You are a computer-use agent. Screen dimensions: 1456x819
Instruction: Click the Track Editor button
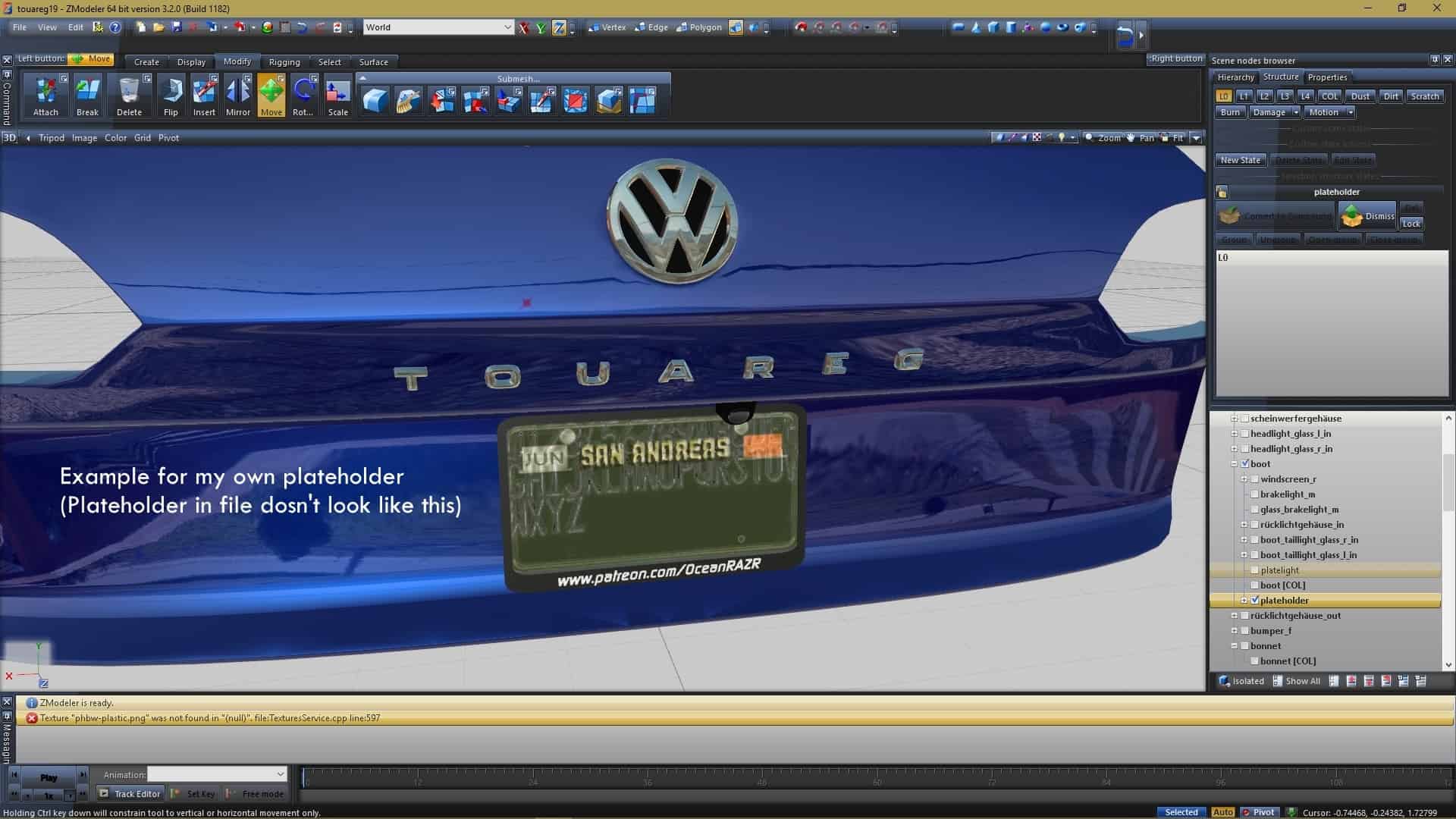pyautogui.click(x=130, y=794)
